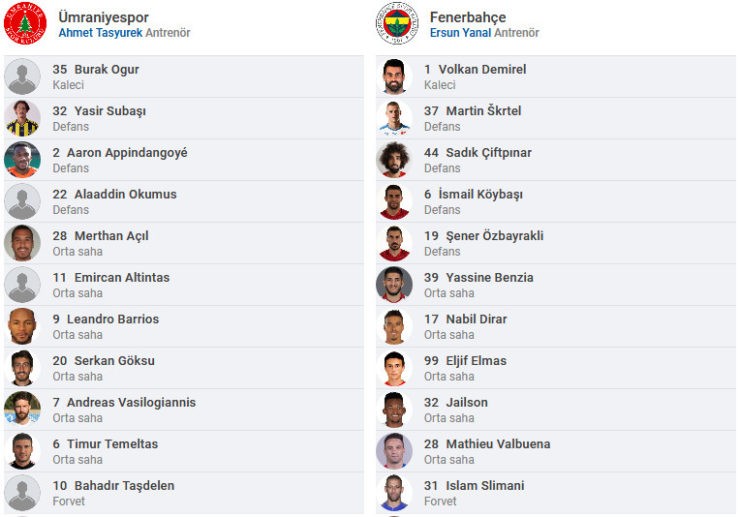The height and width of the screenshot is (517, 740).
Task: Click the Fenerbahçe team name heading
Action: pos(468,17)
